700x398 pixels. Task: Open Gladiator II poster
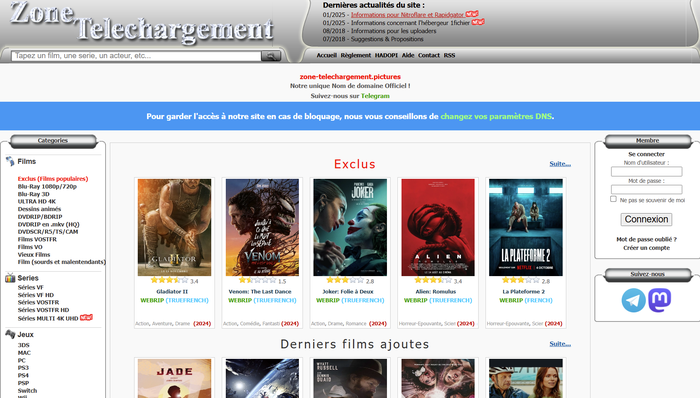[x=174, y=227]
